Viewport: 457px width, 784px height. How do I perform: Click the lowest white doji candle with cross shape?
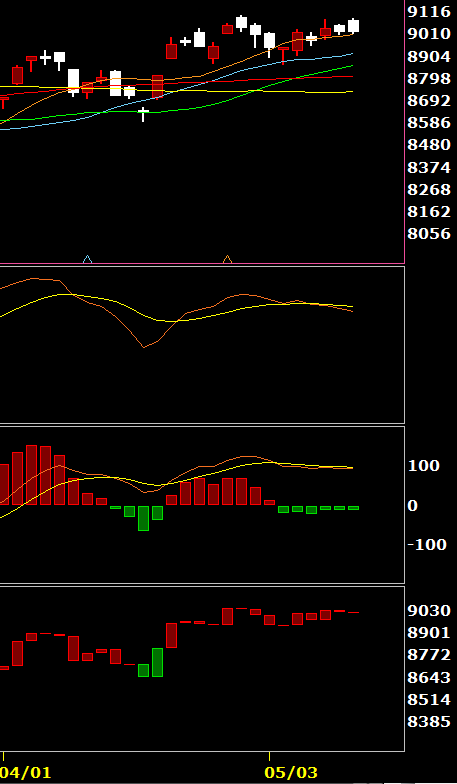(x=144, y=114)
